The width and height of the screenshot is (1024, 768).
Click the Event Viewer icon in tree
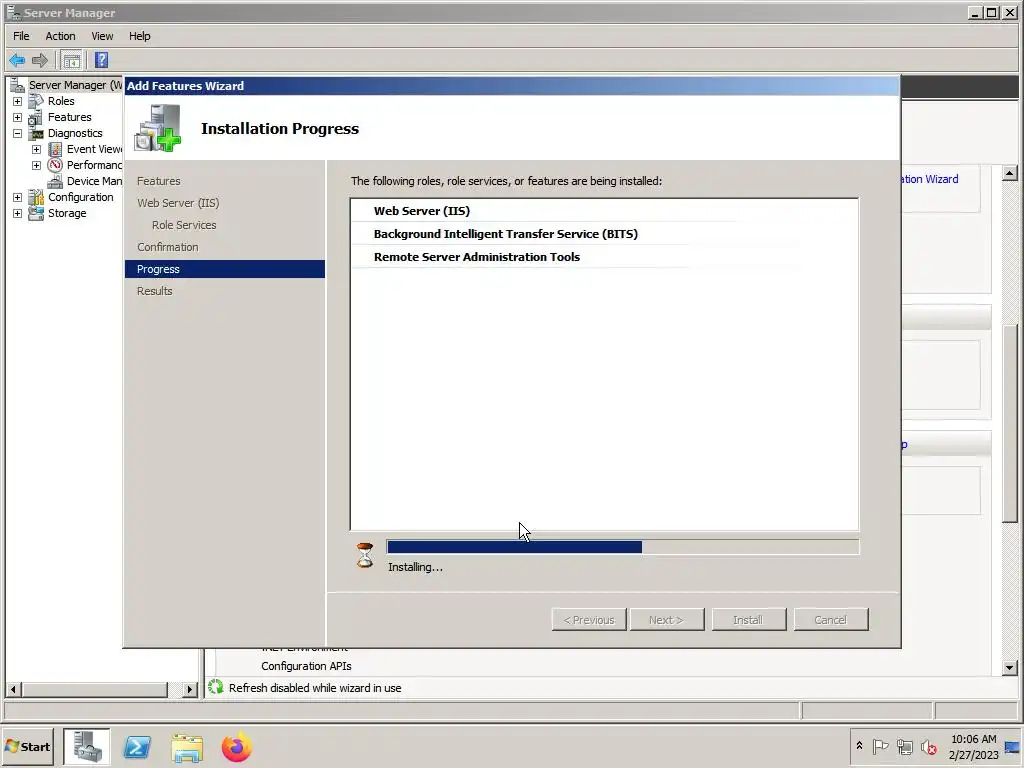[x=56, y=150]
